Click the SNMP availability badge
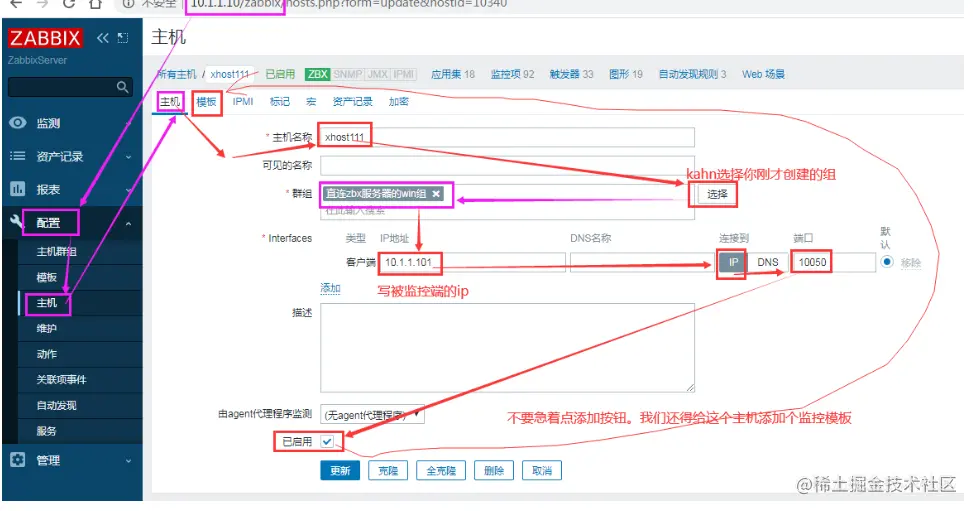Viewport: 973px width, 511px height. point(348,74)
